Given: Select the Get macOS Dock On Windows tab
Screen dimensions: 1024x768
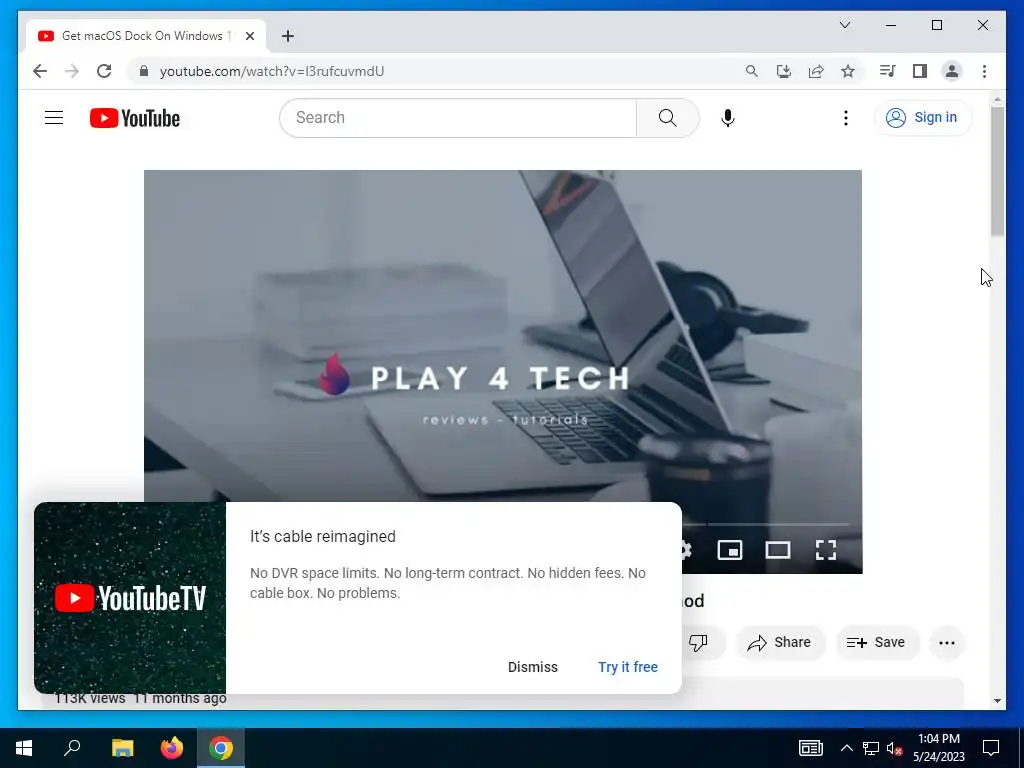Looking at the screenshot, I should point(146,36).
